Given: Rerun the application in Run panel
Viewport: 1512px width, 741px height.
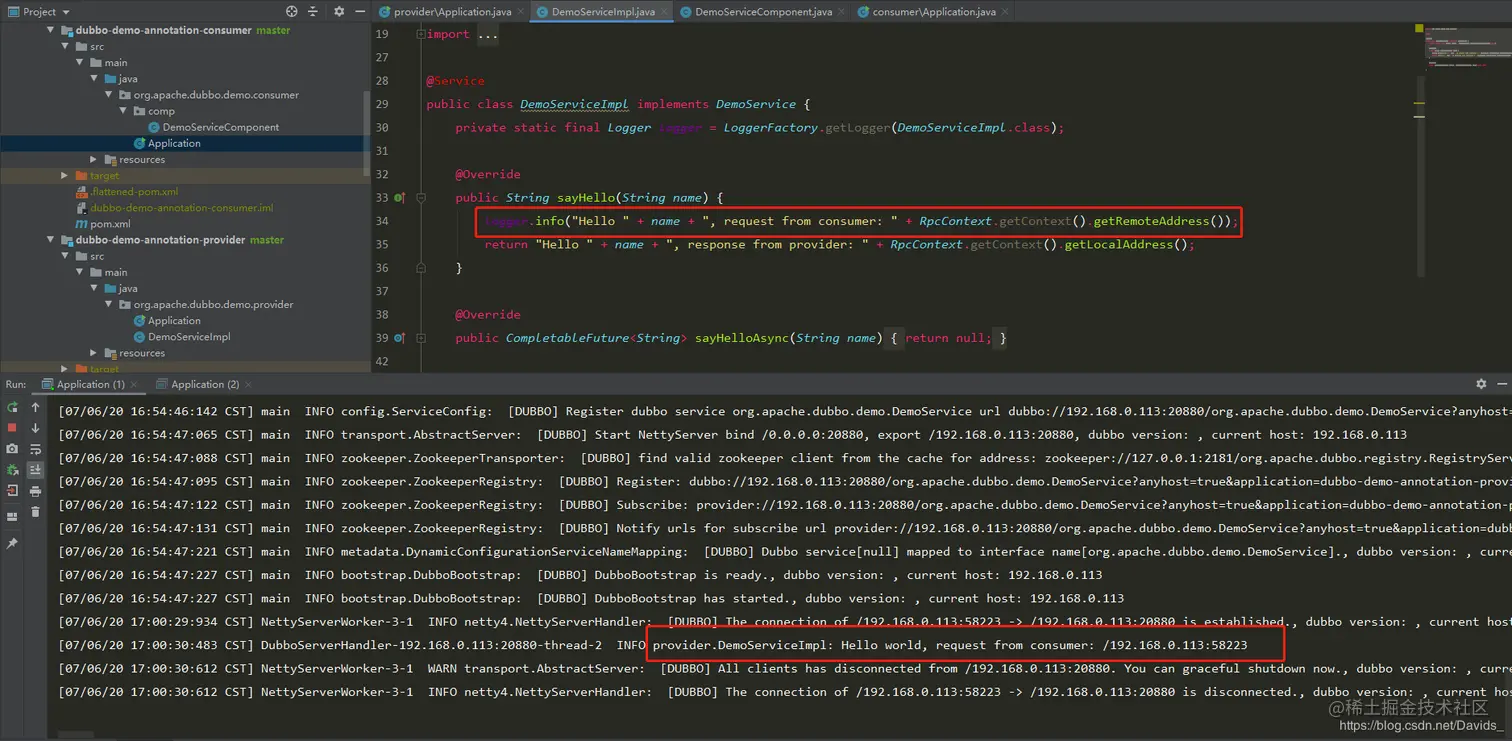Looking at the screenshot, I should click(12, 407).
